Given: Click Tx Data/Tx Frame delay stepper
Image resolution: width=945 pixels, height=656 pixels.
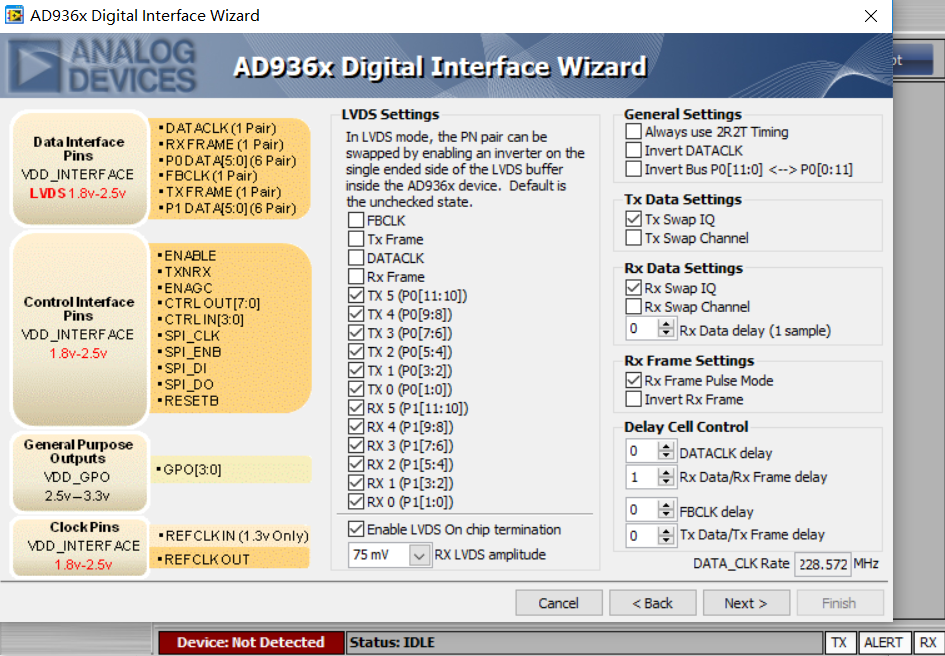Looking at the screenshot, I should click(666, 535).
